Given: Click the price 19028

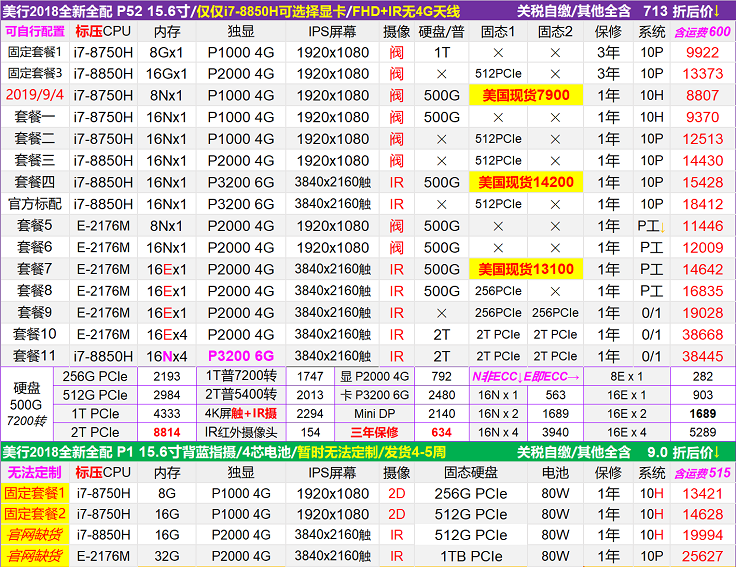Looking at the screenshot, I should pos(702,313).
